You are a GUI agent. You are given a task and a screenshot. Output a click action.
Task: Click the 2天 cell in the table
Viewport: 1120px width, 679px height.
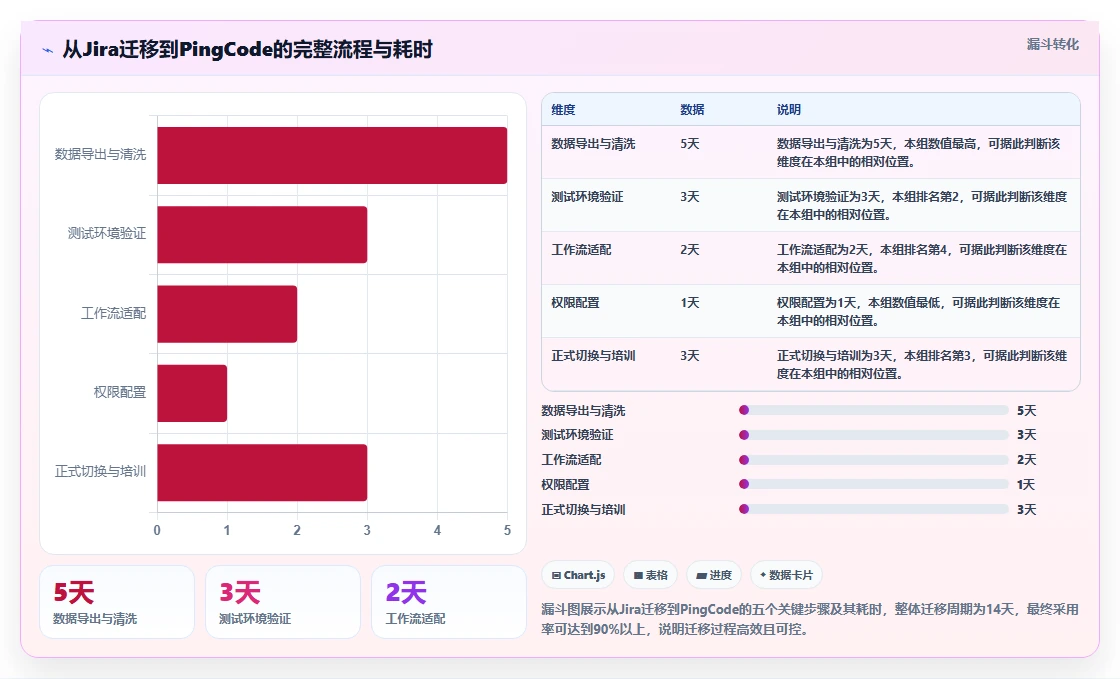(689, 249)
